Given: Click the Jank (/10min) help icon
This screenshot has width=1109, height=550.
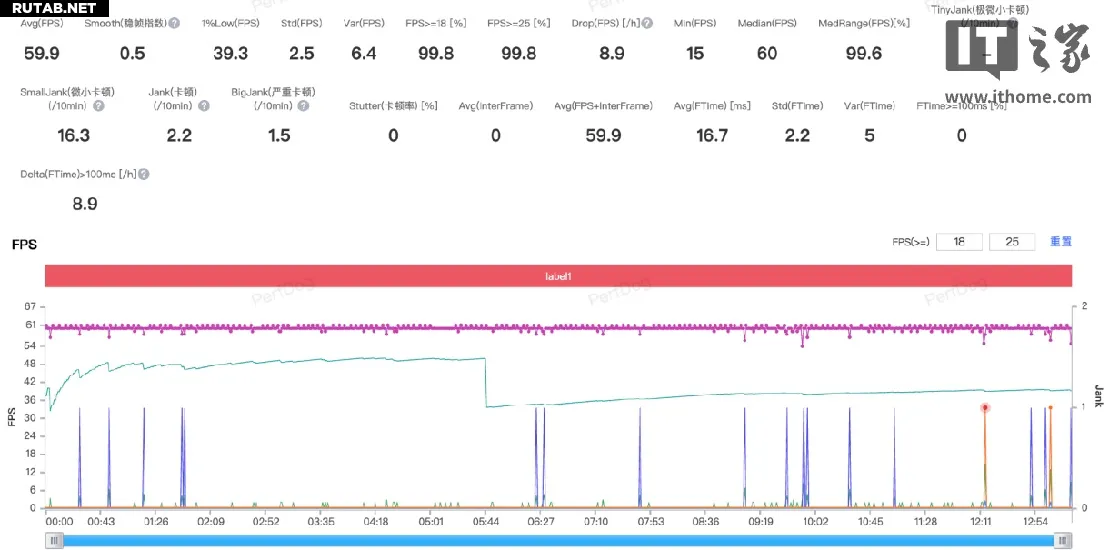Looking at the screenshot, I should [x=204, y=105].
